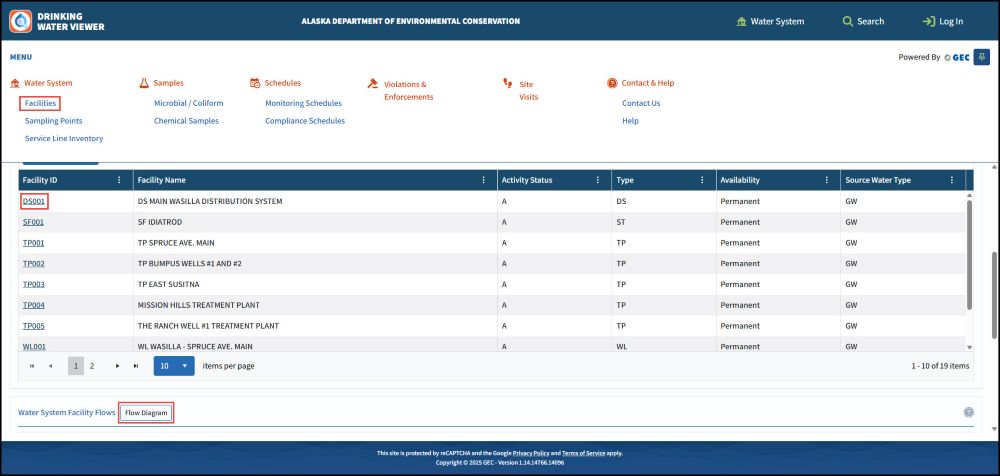Open Facility Name column options menu
1000x476 pixels.
tap(484, 180)
